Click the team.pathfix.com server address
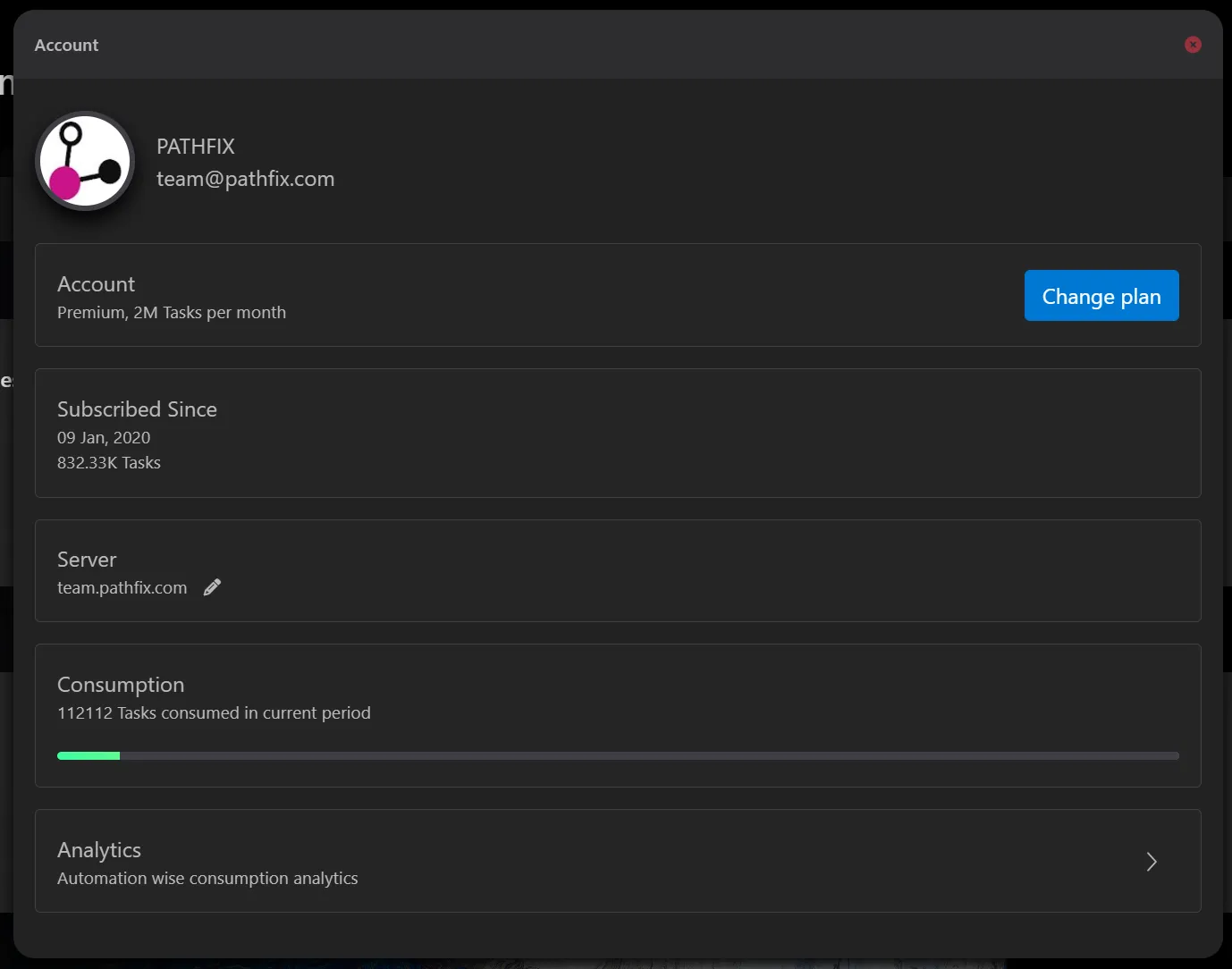Screen dimensions: 1232x969 click(122, 588)
